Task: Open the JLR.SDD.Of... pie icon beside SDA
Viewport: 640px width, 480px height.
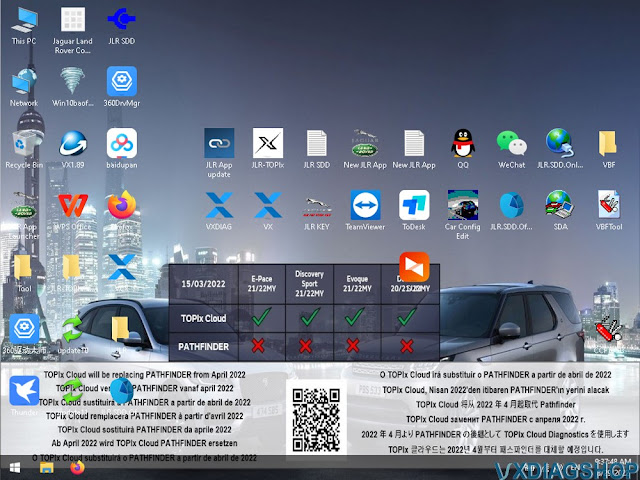Action: pyautogui.click(x=511, y=211)
